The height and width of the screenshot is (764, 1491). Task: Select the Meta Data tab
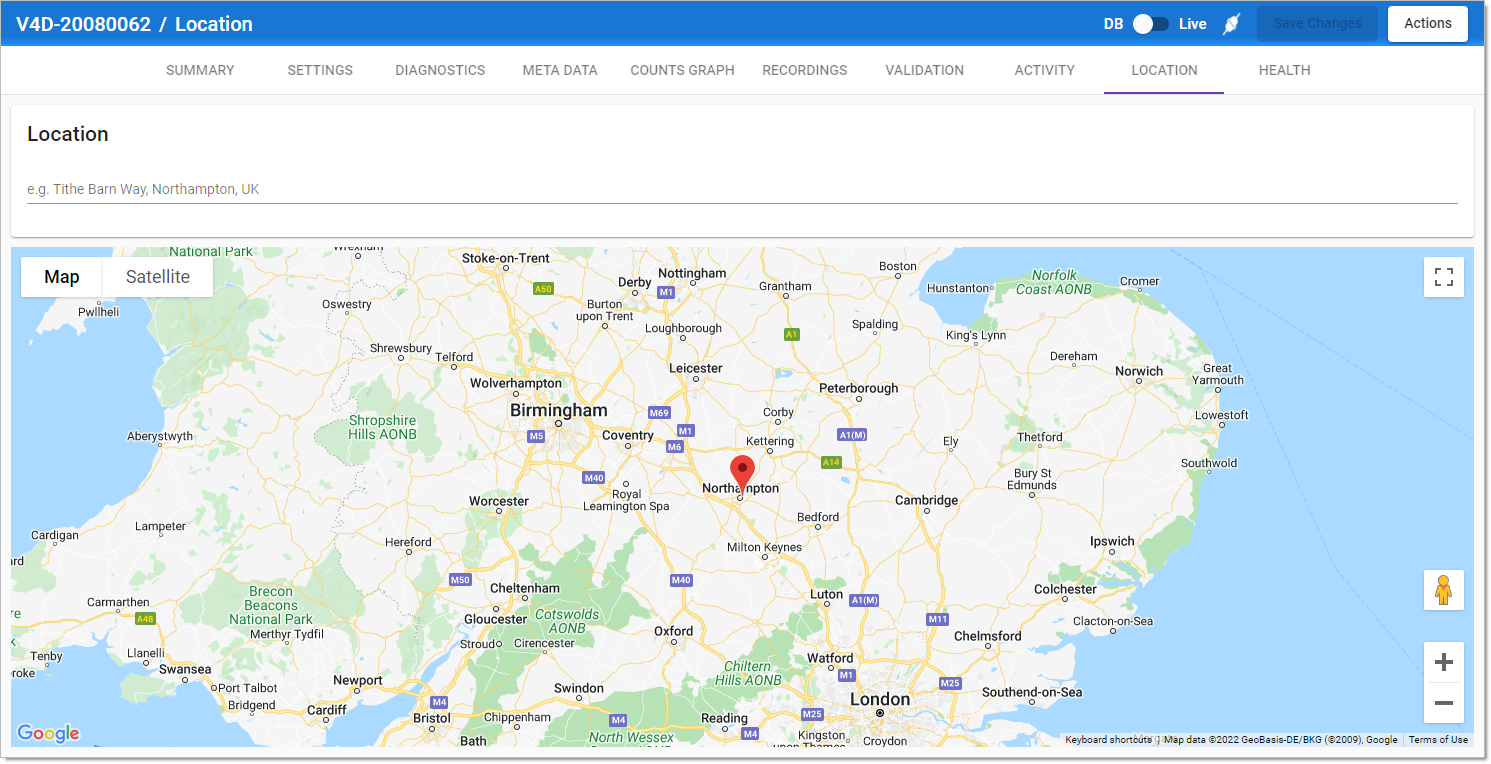click(560, 70)
